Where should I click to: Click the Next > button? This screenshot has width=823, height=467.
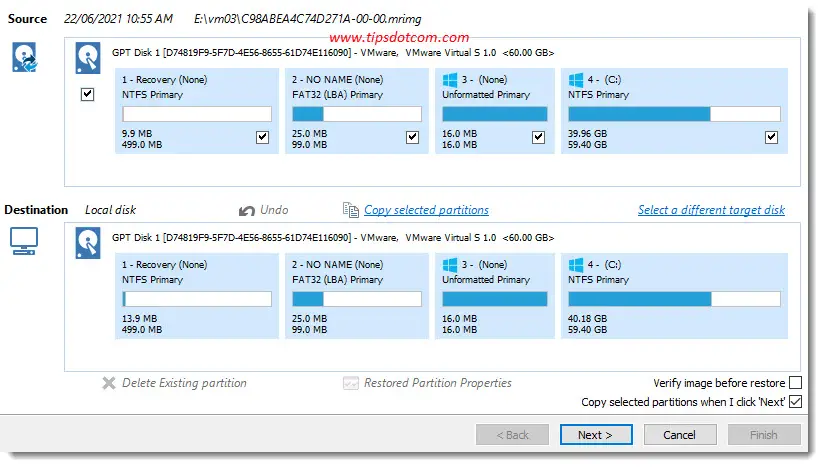pyautogui.click(x=596, y=435)
